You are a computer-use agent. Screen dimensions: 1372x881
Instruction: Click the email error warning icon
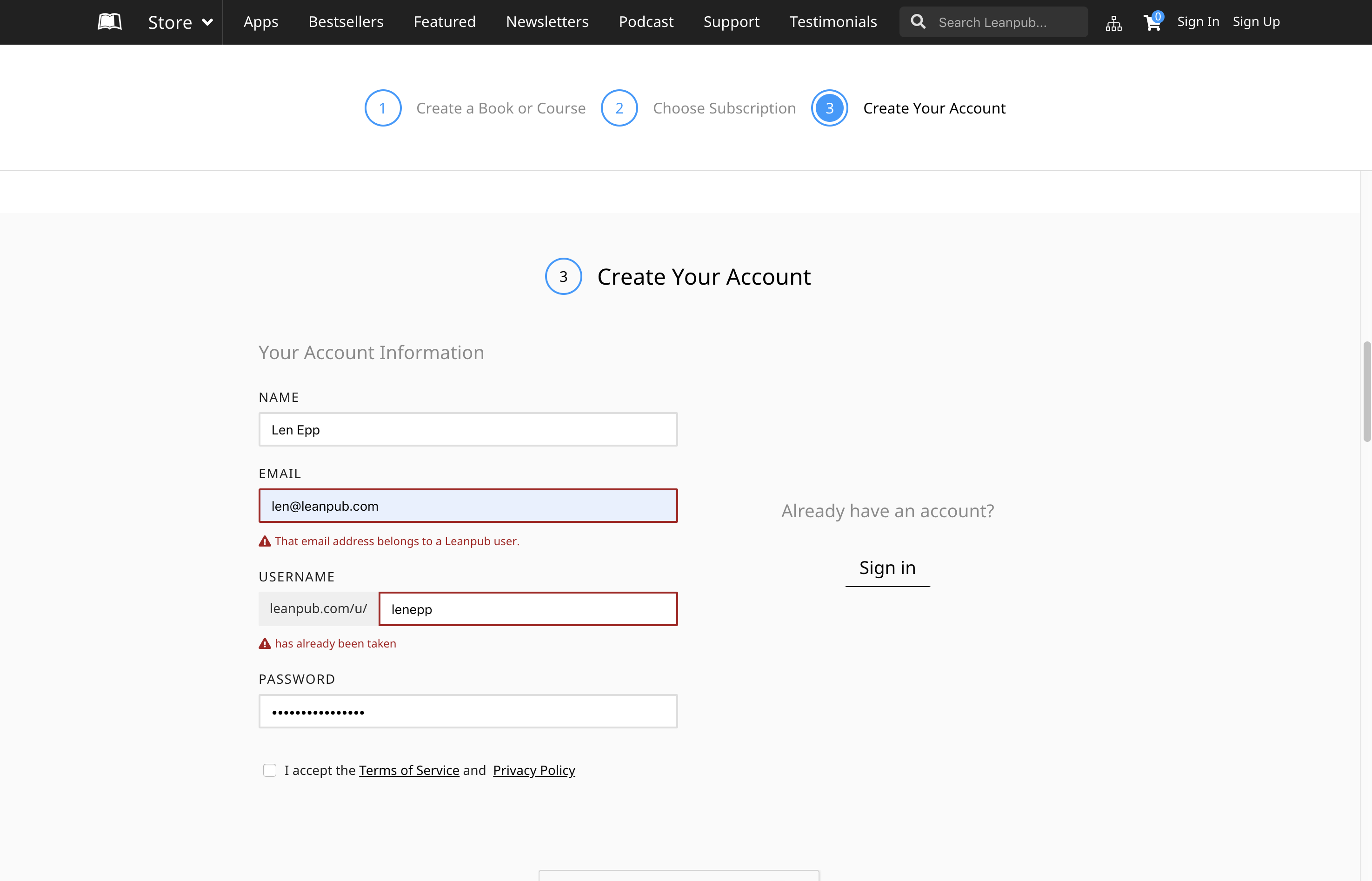tap(264, 541)
